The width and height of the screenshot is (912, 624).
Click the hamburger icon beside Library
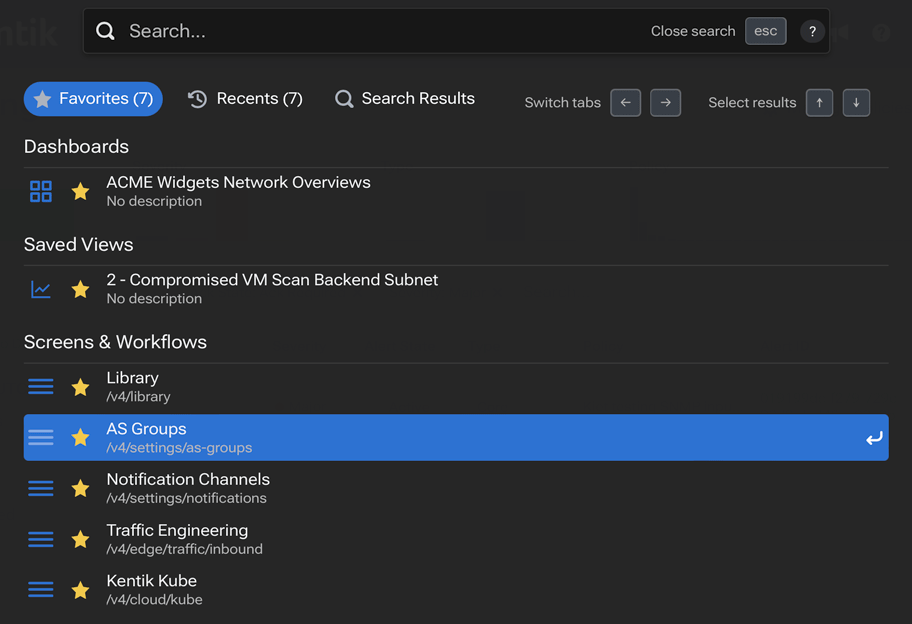tap(41, 387)
